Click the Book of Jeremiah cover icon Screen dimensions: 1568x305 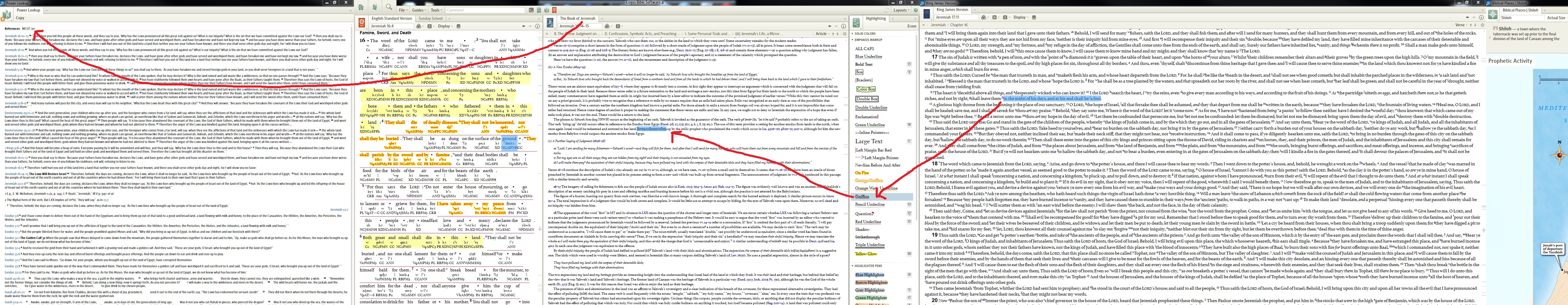(550, 22)
